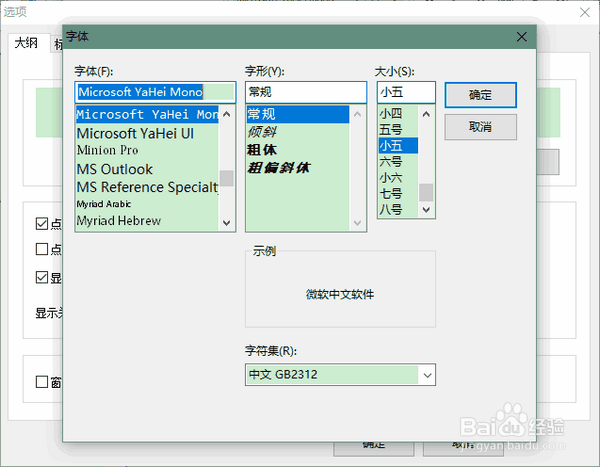Click the 大小 size input field
The image size is (600, 467).
pos(406,92)
